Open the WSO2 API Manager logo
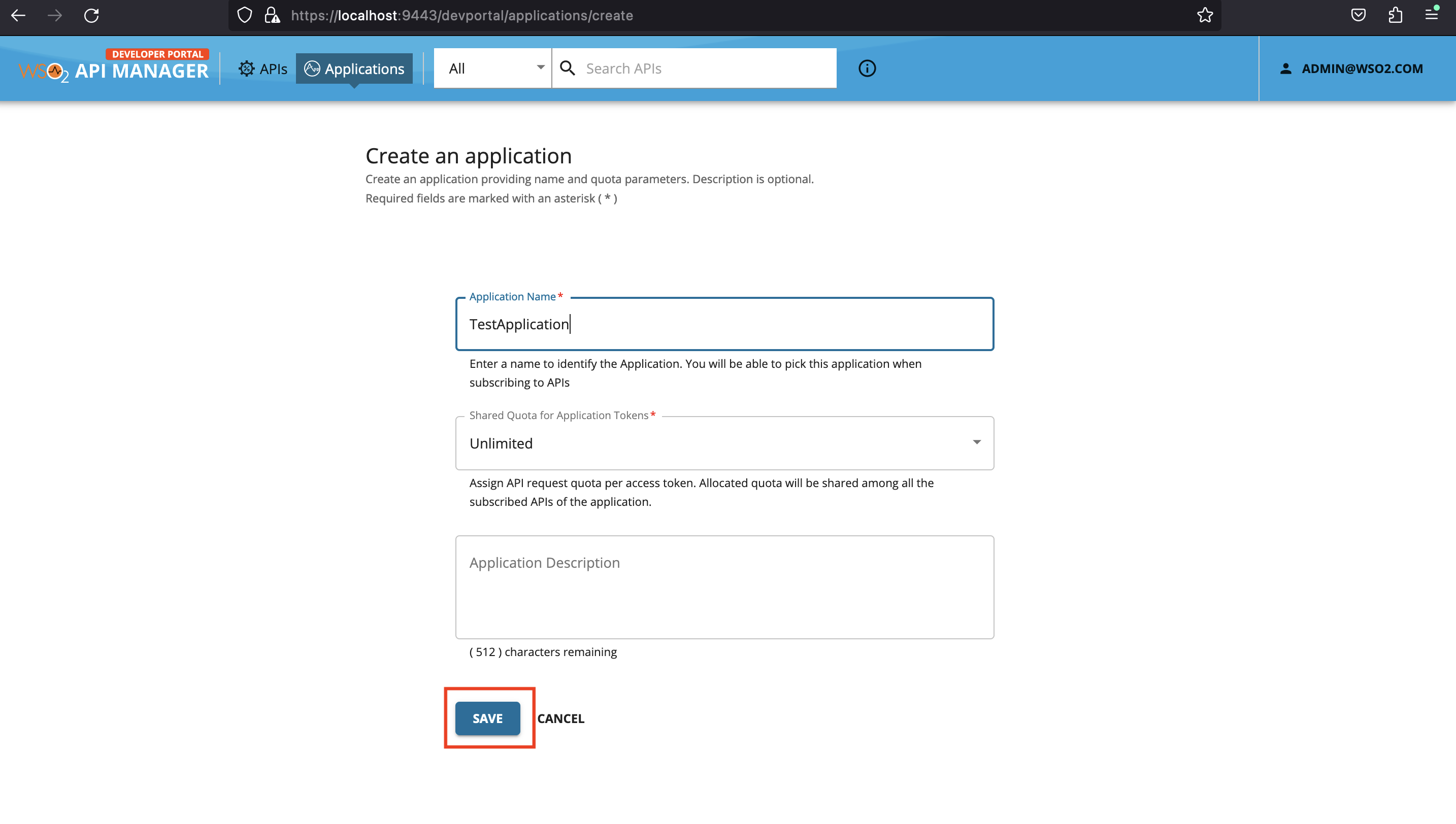Screen dimensions: 1456x824 pyautogui.click(x=113, y=69)
